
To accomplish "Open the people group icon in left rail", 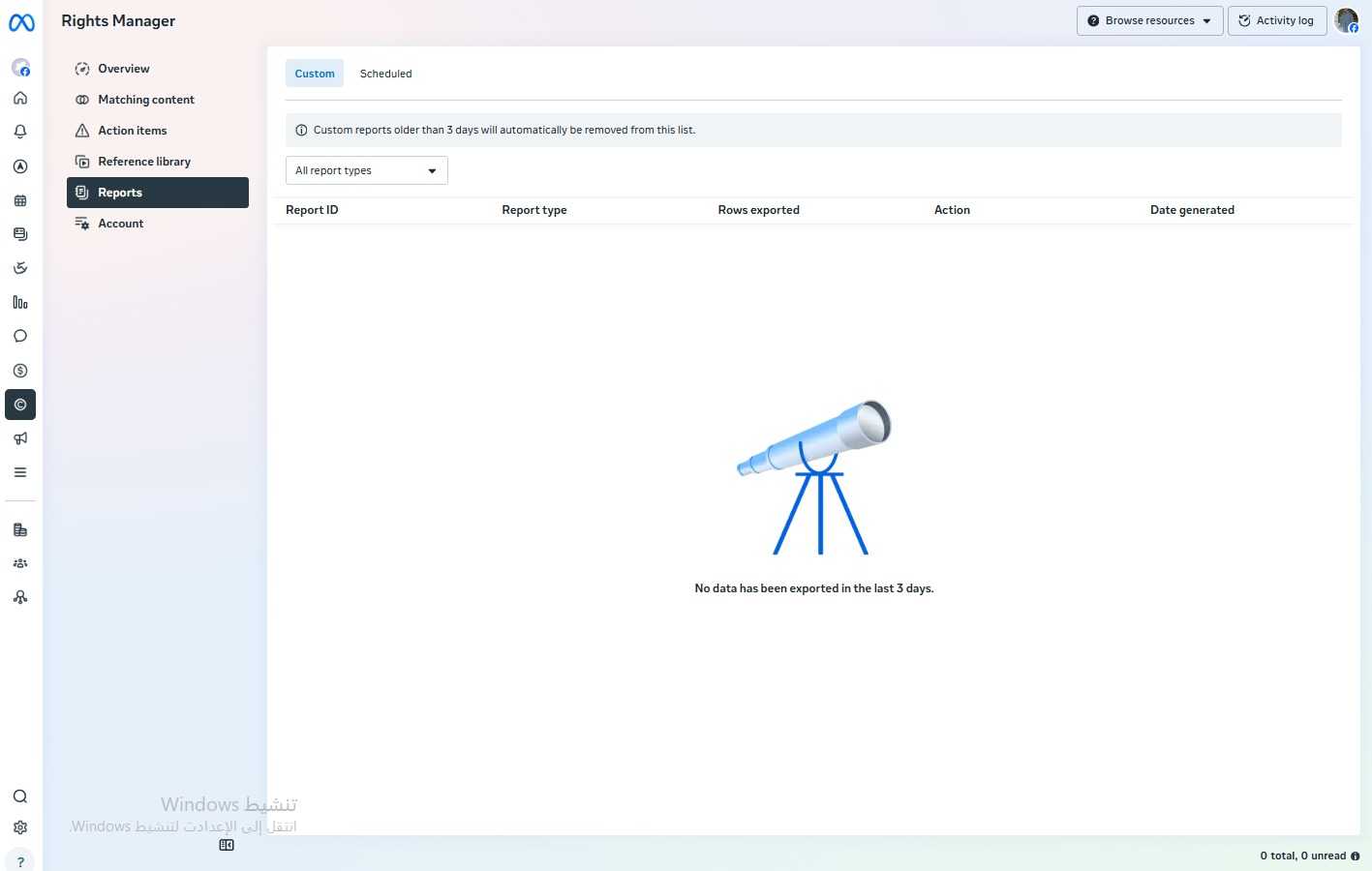I will click(x=20, y=563).
